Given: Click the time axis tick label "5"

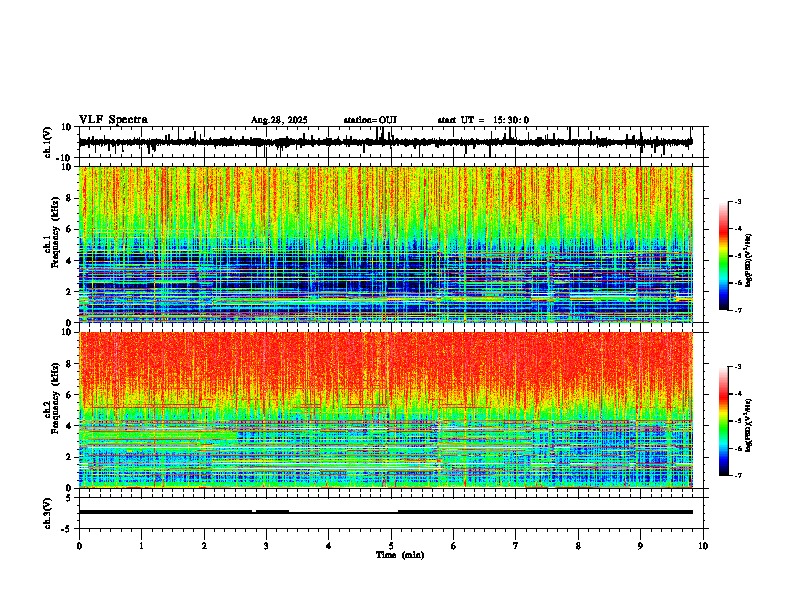Looking at the screenshot, I should click(x=391, y=546).
